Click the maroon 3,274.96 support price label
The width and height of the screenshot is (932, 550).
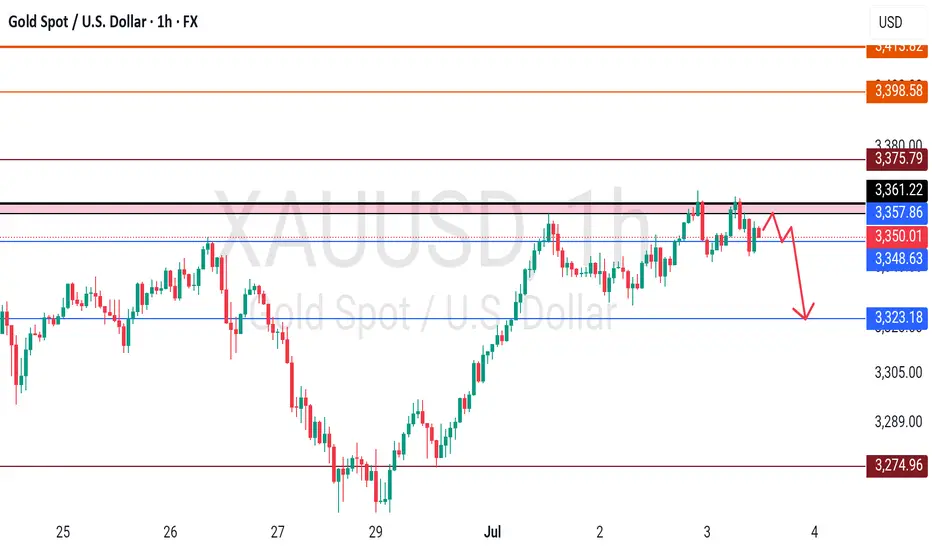click(x=897, y=464)
